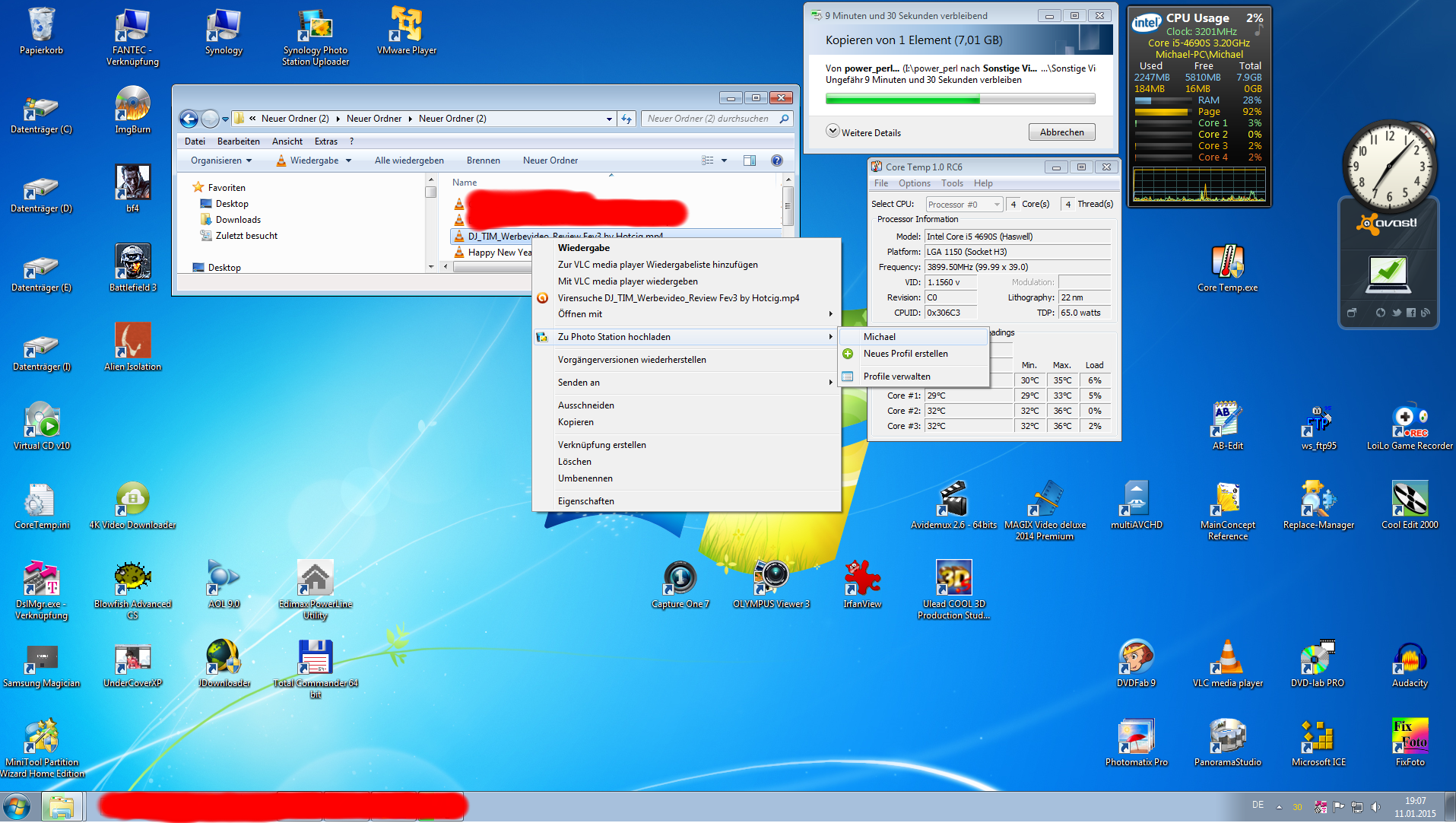Viewport: 1456px width, 823px height.
Task: Click the Explorer search field
Action: [709, 119]
